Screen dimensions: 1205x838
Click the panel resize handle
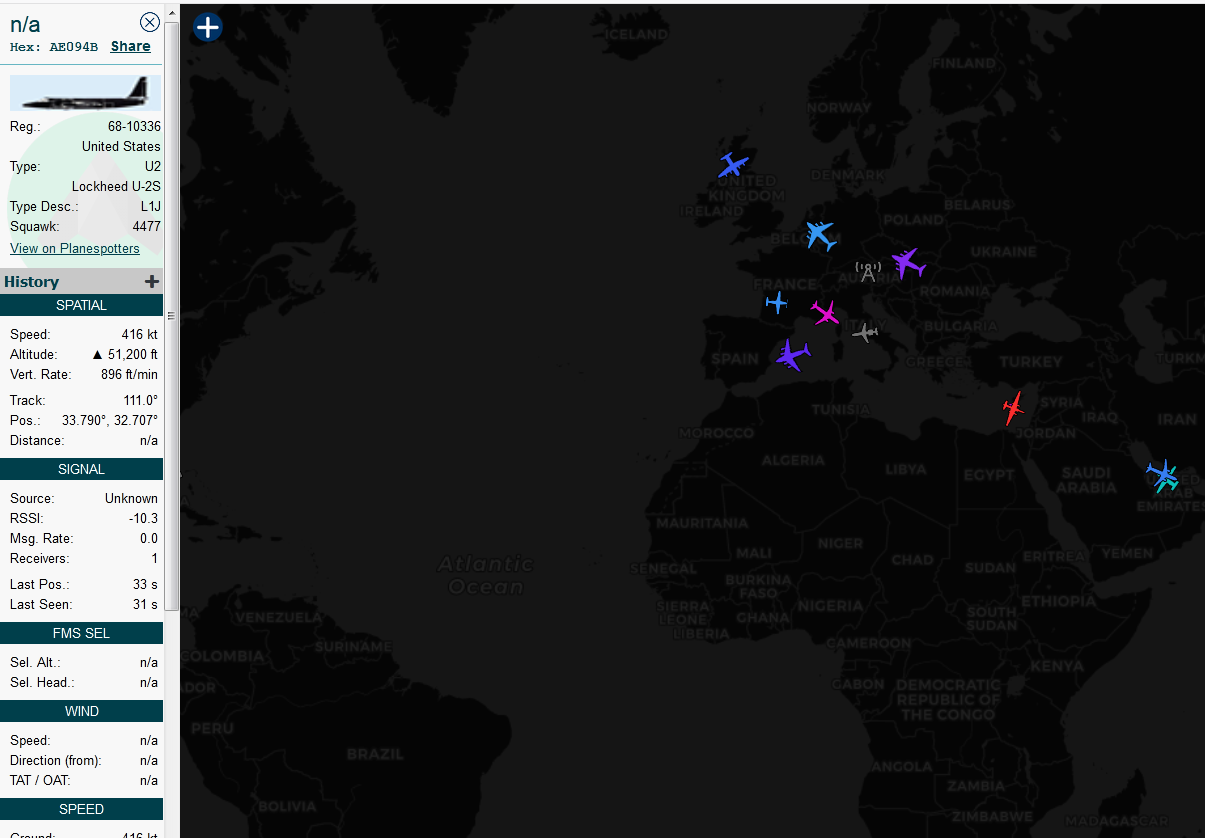point(171,315)
